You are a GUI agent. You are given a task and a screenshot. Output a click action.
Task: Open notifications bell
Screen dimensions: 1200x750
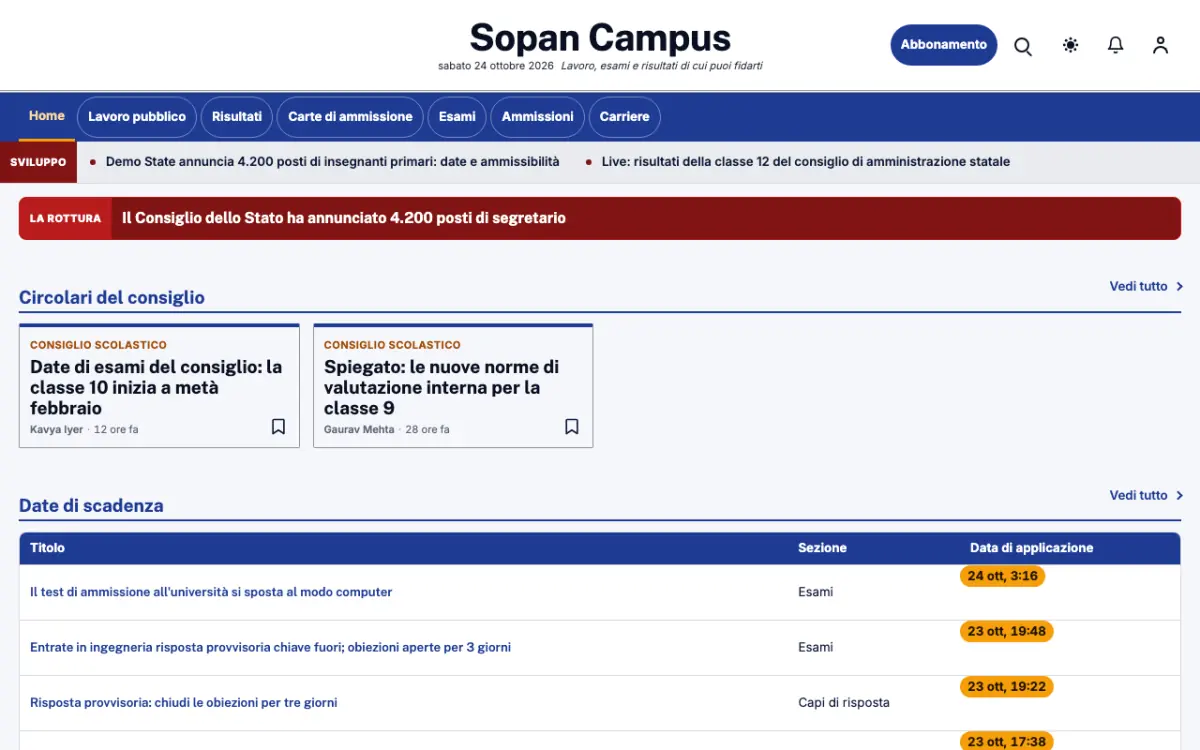1116,45
